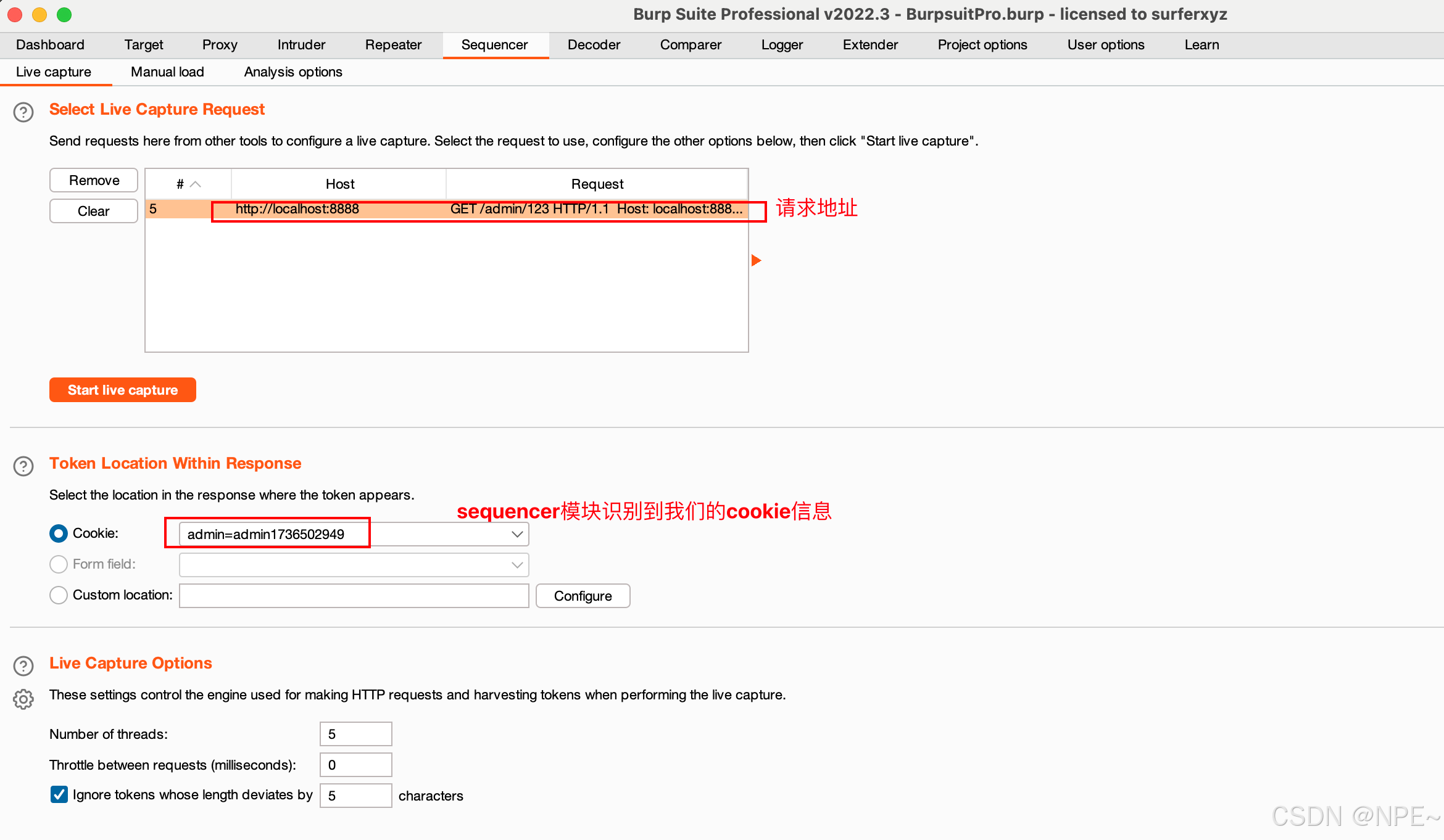Click help icon for Select Live Capture Request

tap(23, 112)
